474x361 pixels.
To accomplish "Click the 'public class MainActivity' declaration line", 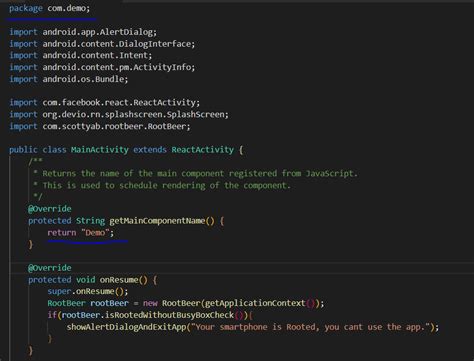I will (126, 150).
